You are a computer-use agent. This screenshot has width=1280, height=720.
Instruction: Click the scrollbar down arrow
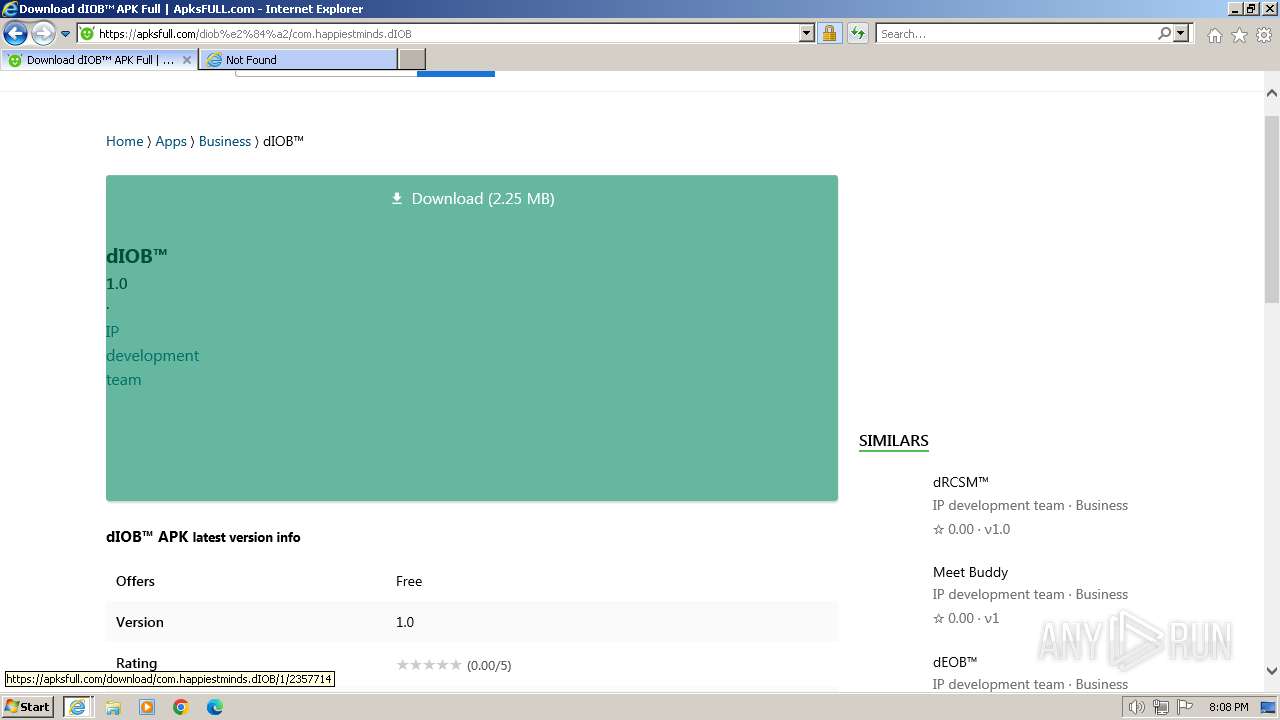tap(1272, 671)
